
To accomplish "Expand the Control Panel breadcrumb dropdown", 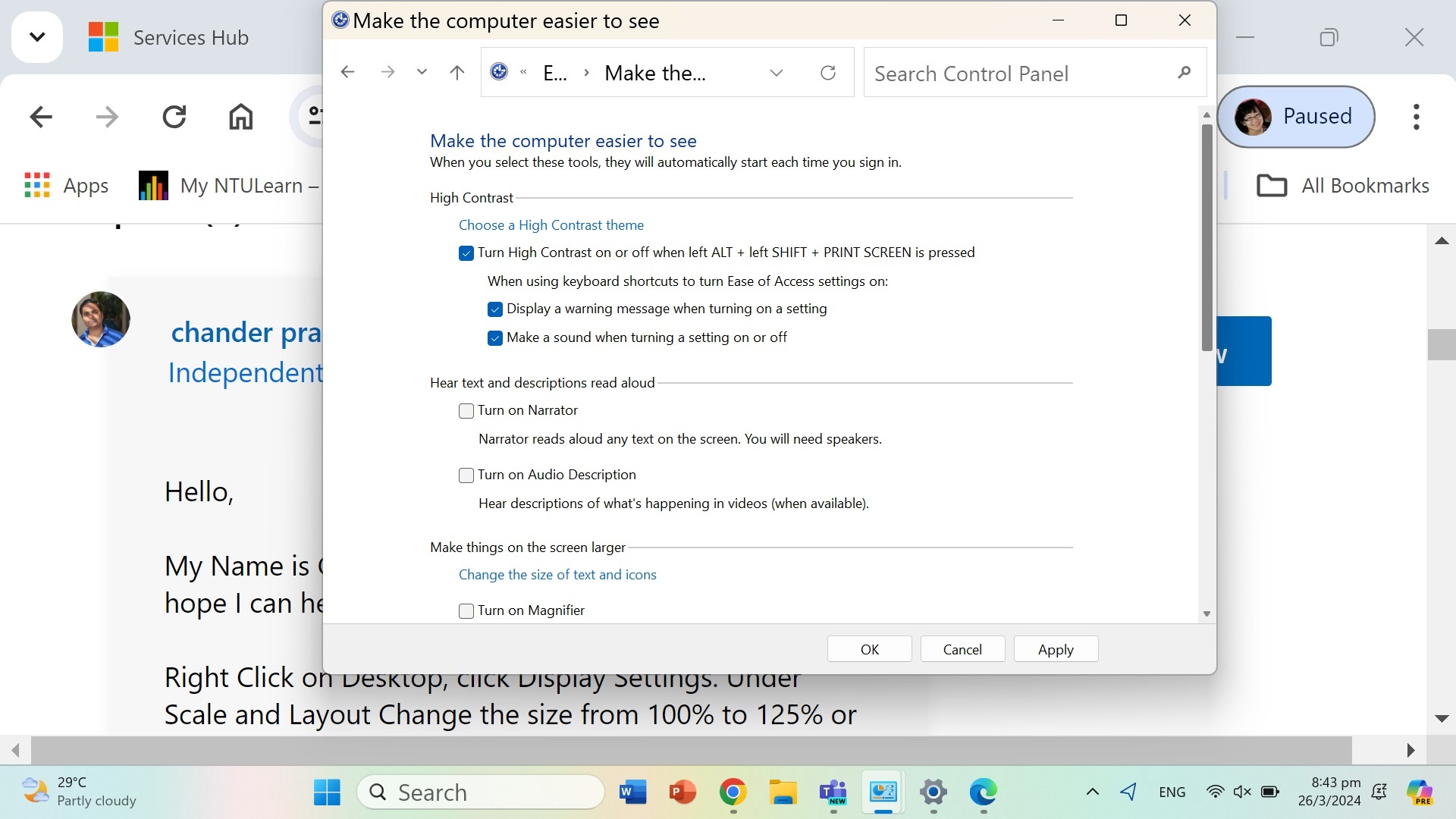I will tap(776, 72).
